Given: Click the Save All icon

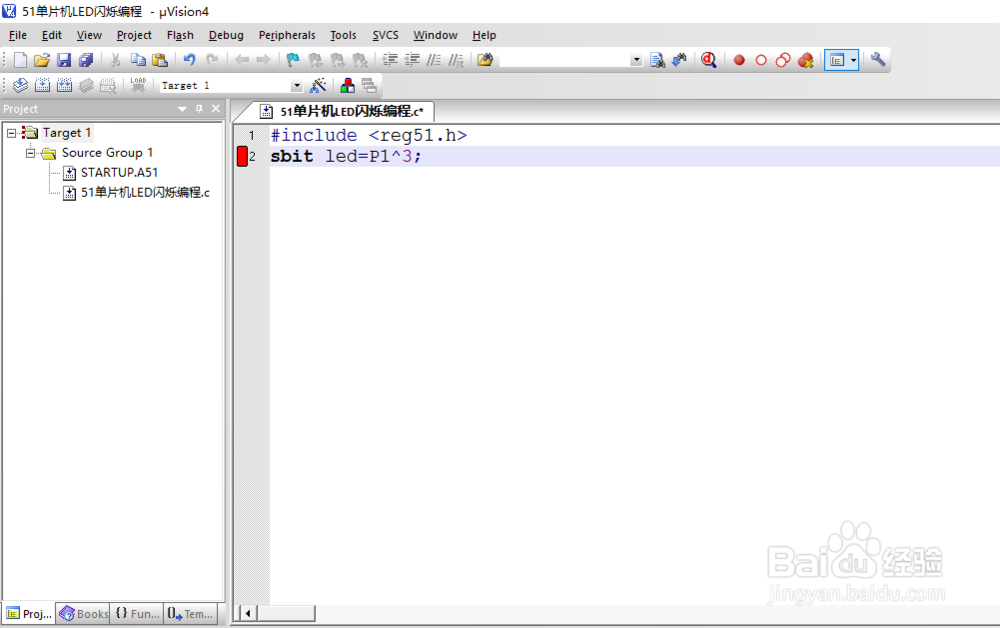Looking at the screenshot, I should click(x=86, y=60).
